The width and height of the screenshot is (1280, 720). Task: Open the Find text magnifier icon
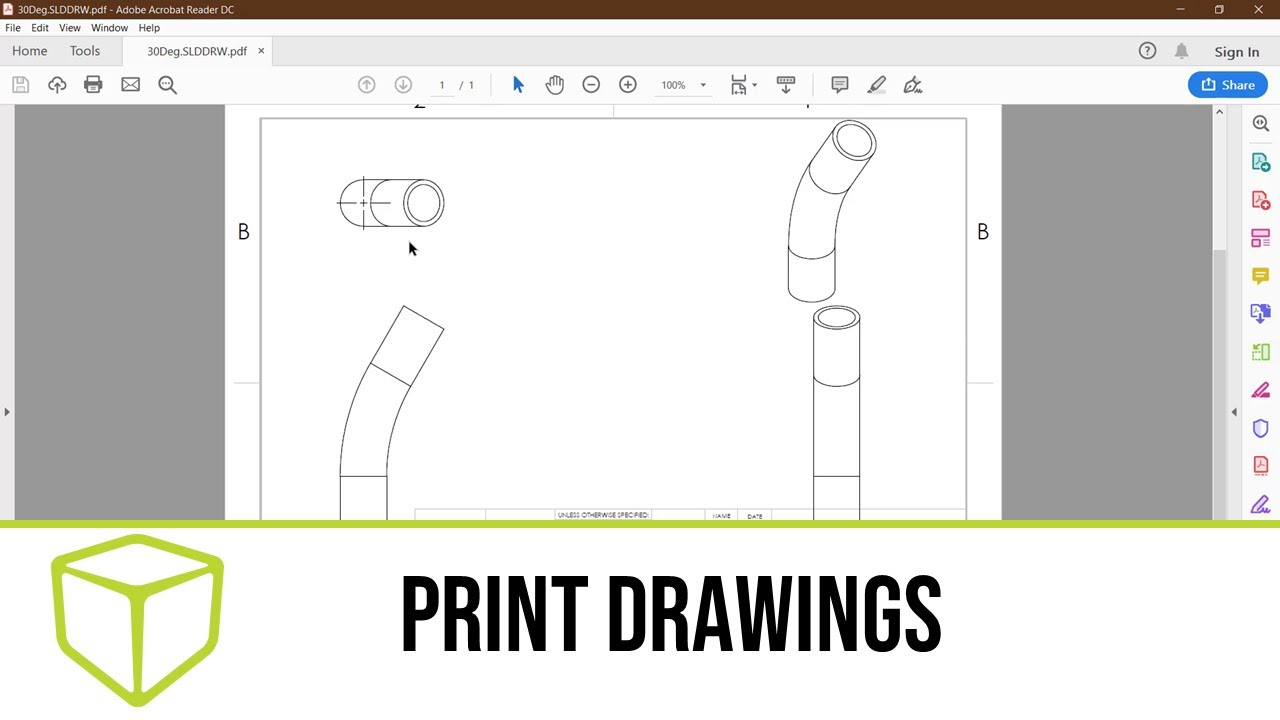(x=167, y=85)
